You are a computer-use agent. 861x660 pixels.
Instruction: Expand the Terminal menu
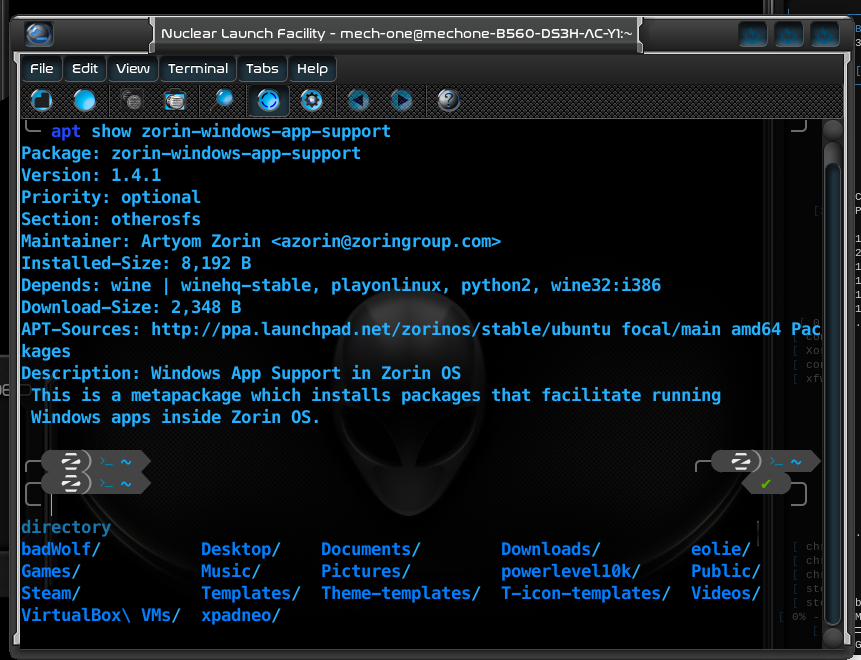pos(198,69)
